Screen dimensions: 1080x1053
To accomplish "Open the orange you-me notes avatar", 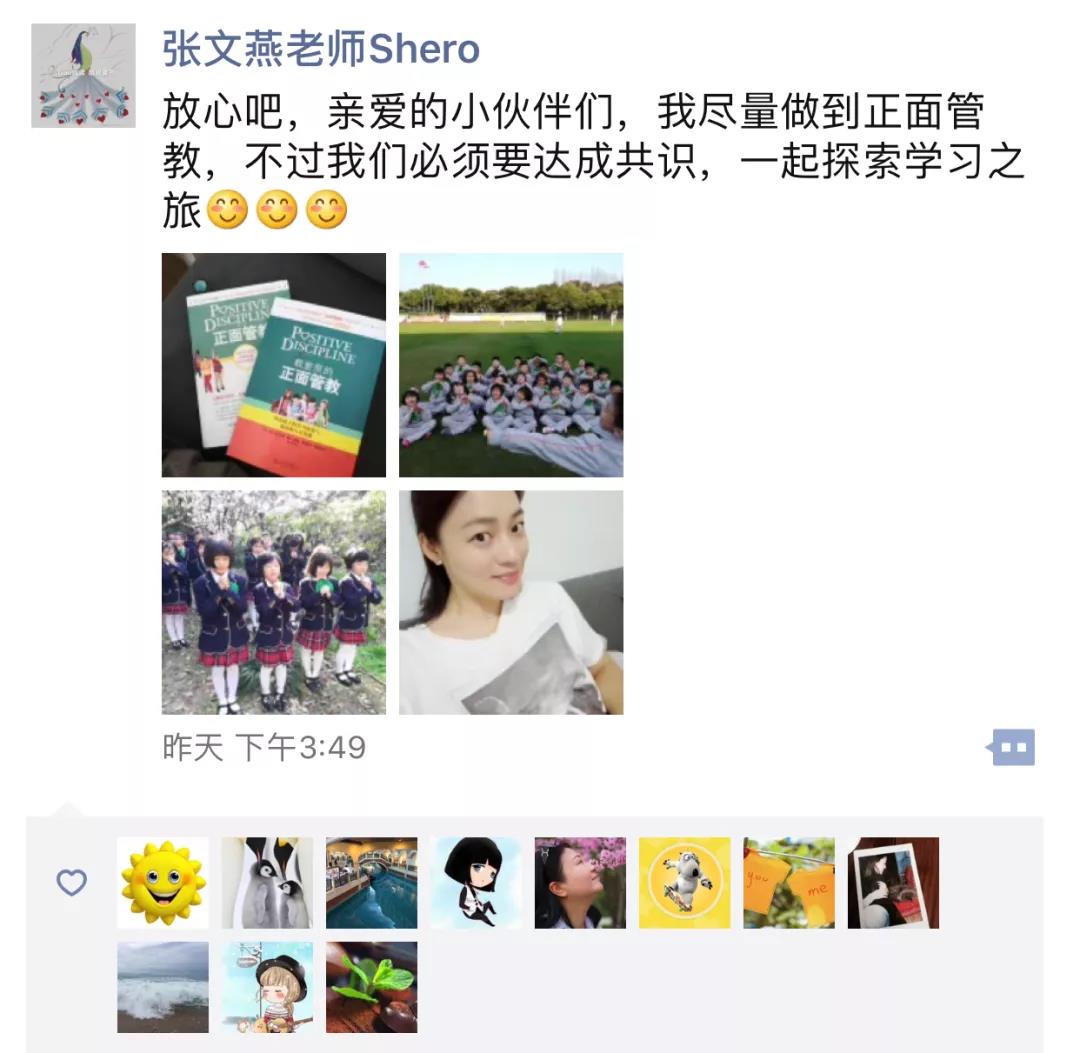I will coord(789,883).
